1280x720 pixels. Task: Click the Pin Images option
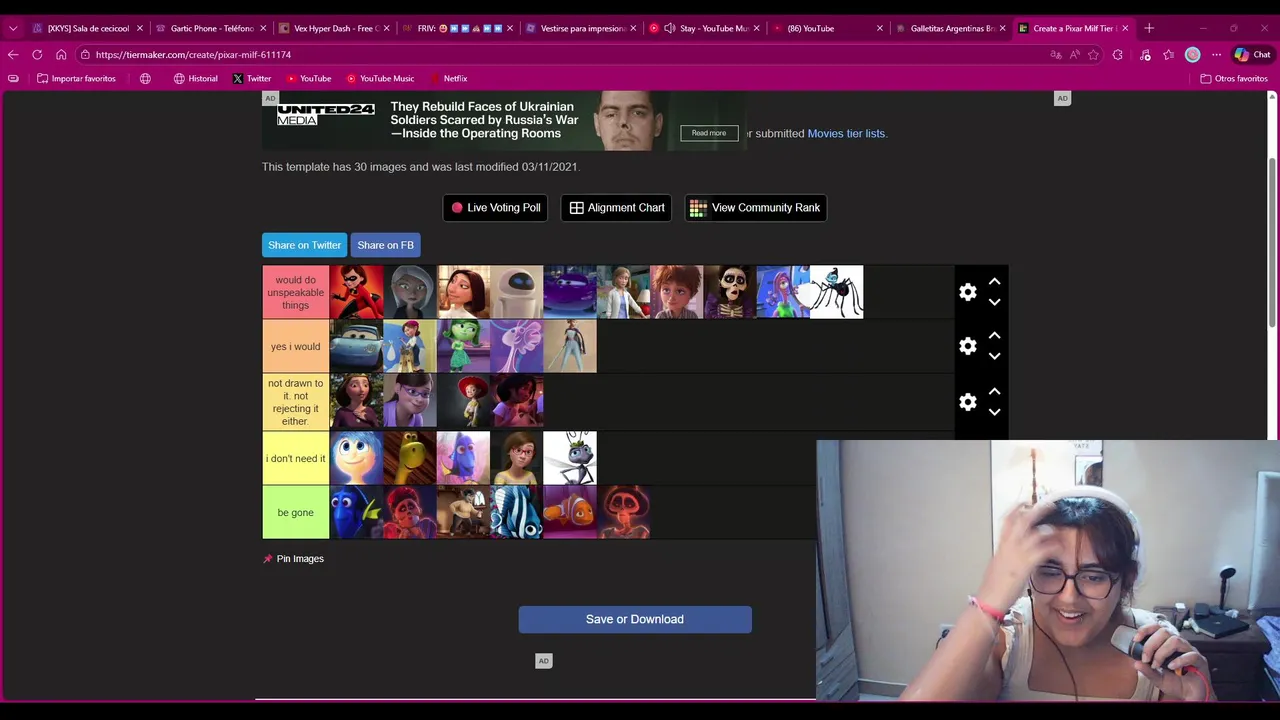tap(294, 559)
